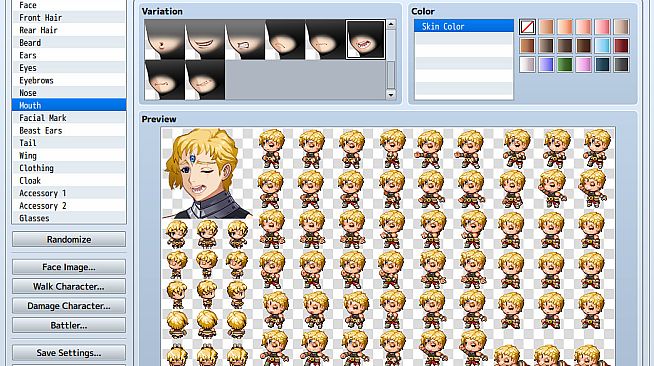
Task: Open the Beast Ears part category
Action: (69, 130)
